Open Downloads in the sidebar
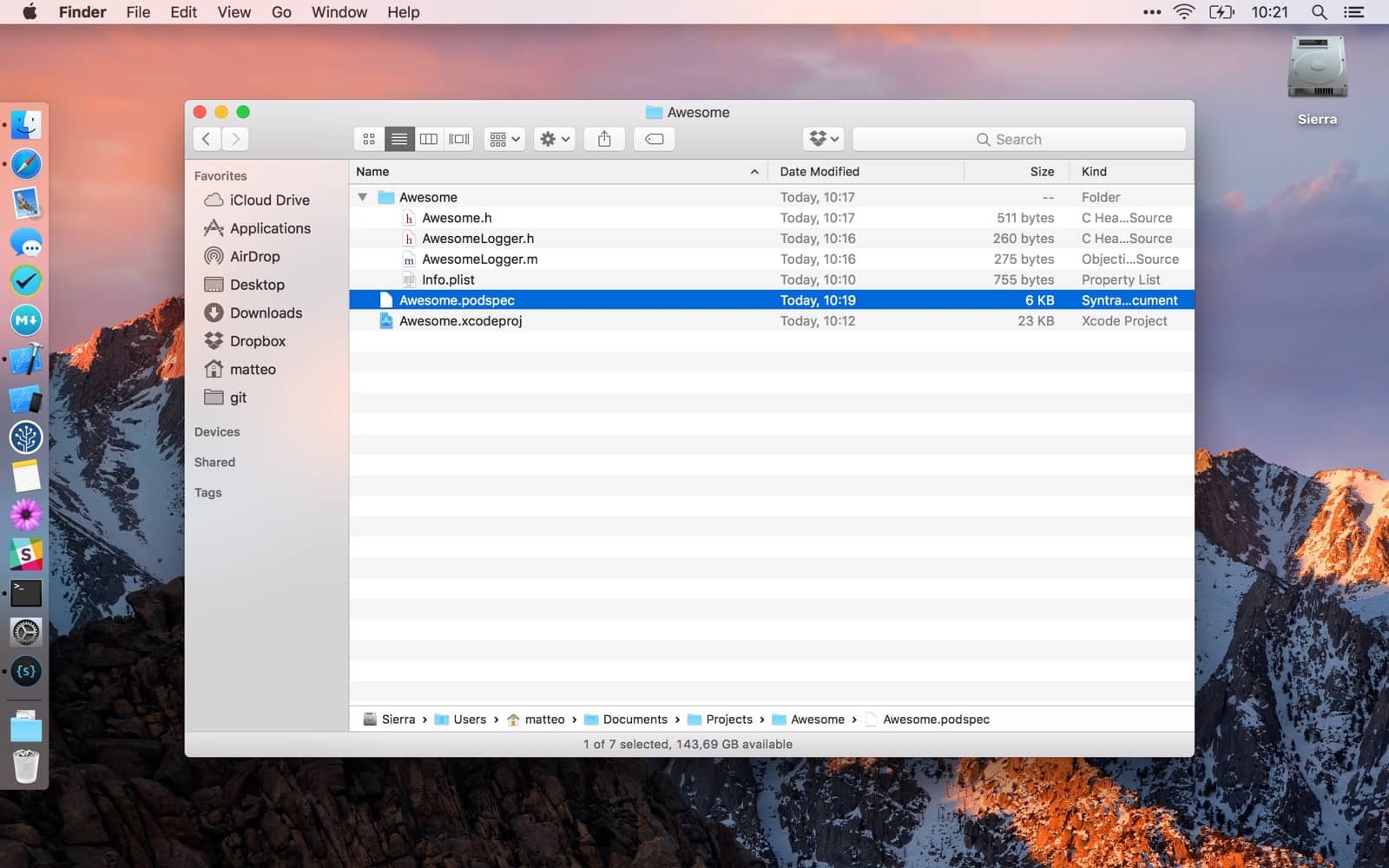Image resolution: width=1389 pixels, height=868 pixels. [x=266, y=312]
